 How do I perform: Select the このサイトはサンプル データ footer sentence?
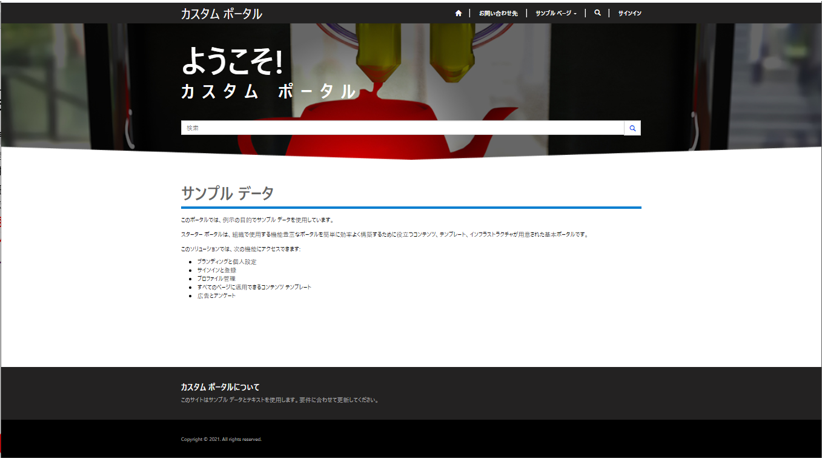(279, 400)
